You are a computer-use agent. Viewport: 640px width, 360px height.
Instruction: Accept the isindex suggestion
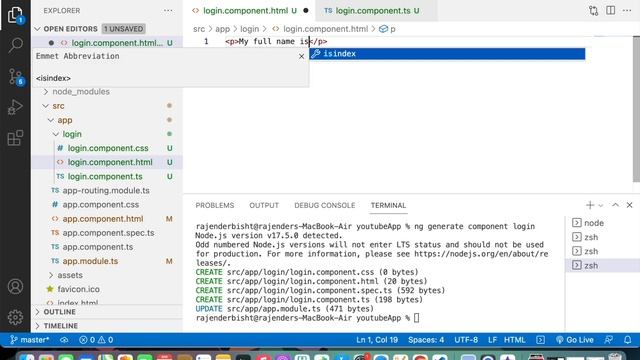tap(447, 54)
